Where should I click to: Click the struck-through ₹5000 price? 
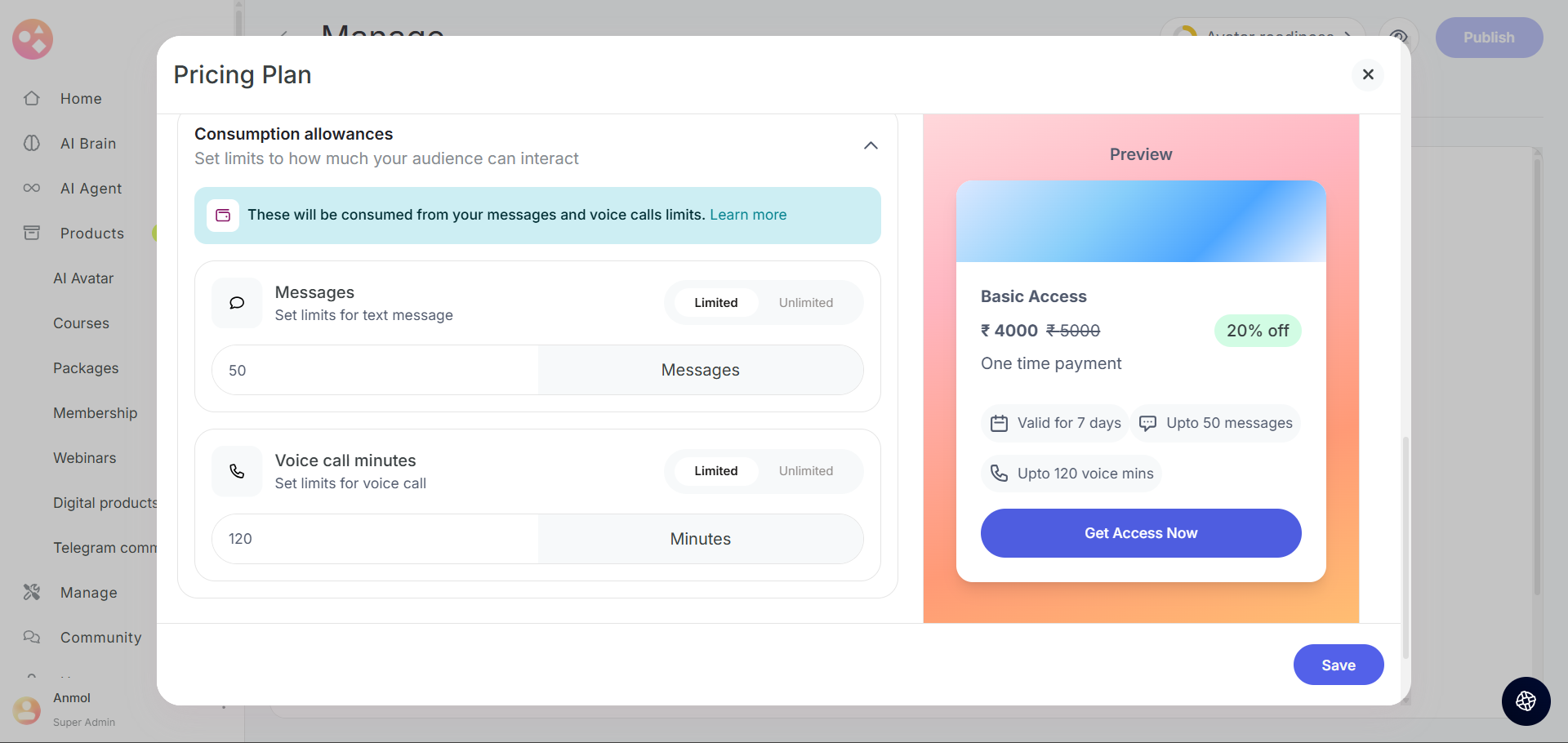(x=1073, y=331)
